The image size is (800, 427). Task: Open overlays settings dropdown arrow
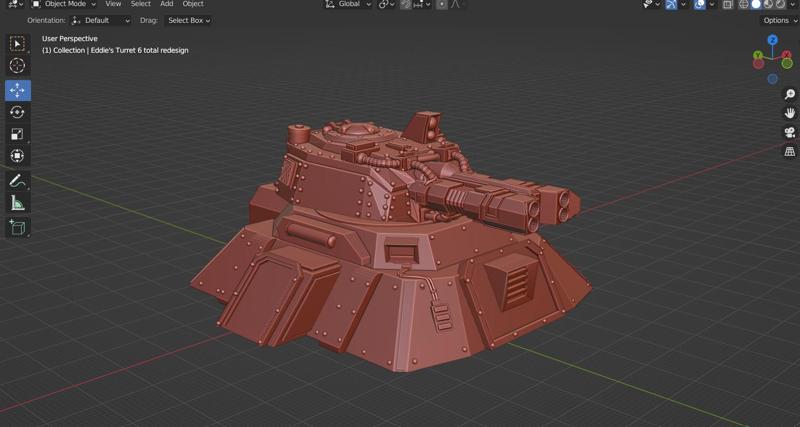pos(712,4)
